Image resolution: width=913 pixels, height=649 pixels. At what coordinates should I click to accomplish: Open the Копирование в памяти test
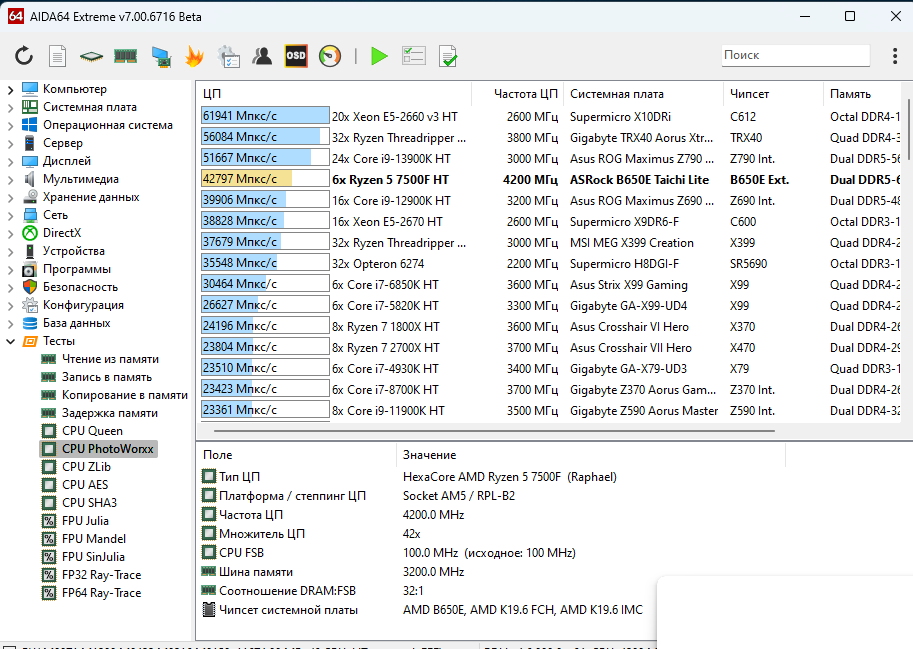point(125,395)
